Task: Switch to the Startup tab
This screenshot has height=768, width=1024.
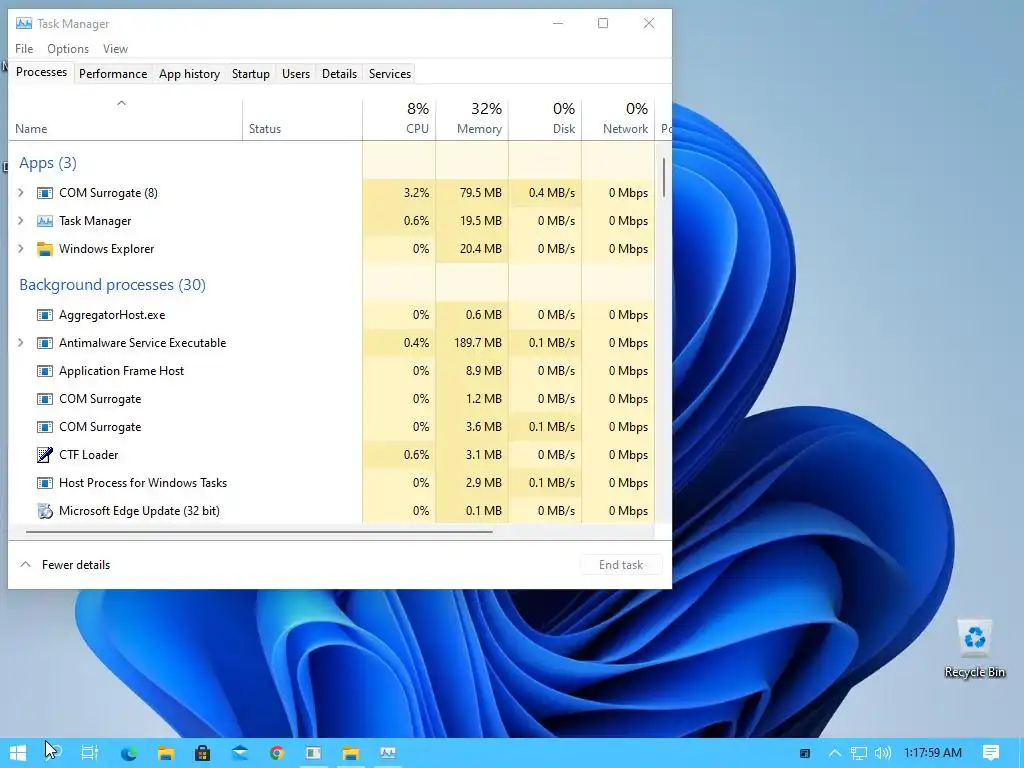Action: coord(251,74)
